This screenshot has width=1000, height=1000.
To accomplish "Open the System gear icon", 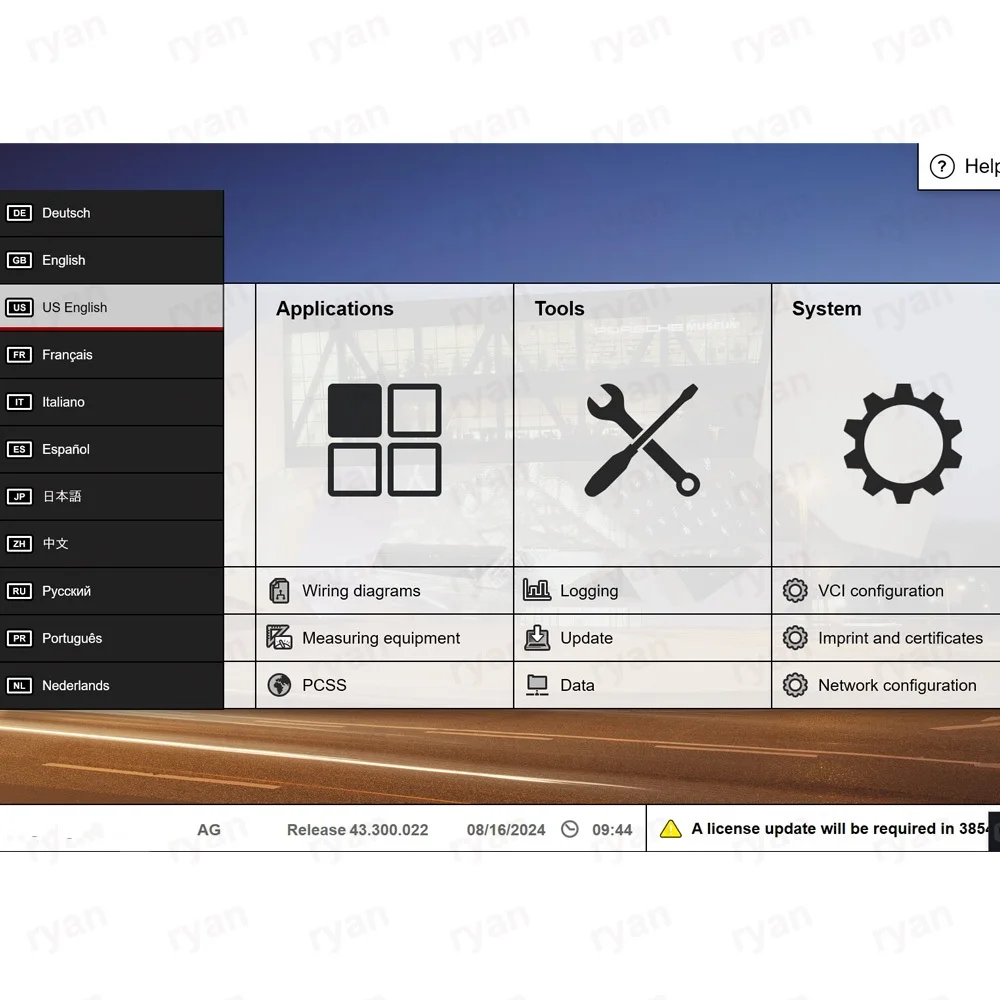I will (902, 441).
